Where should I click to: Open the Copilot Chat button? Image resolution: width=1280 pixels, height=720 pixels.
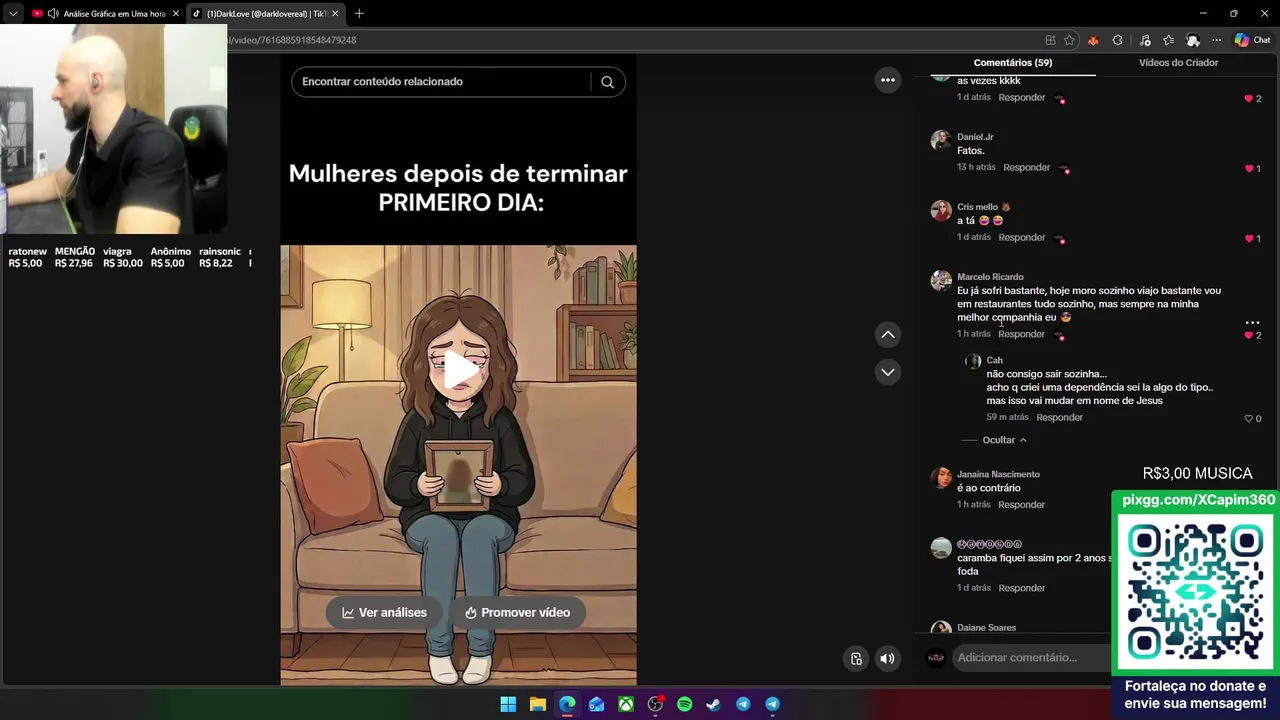1252,40
